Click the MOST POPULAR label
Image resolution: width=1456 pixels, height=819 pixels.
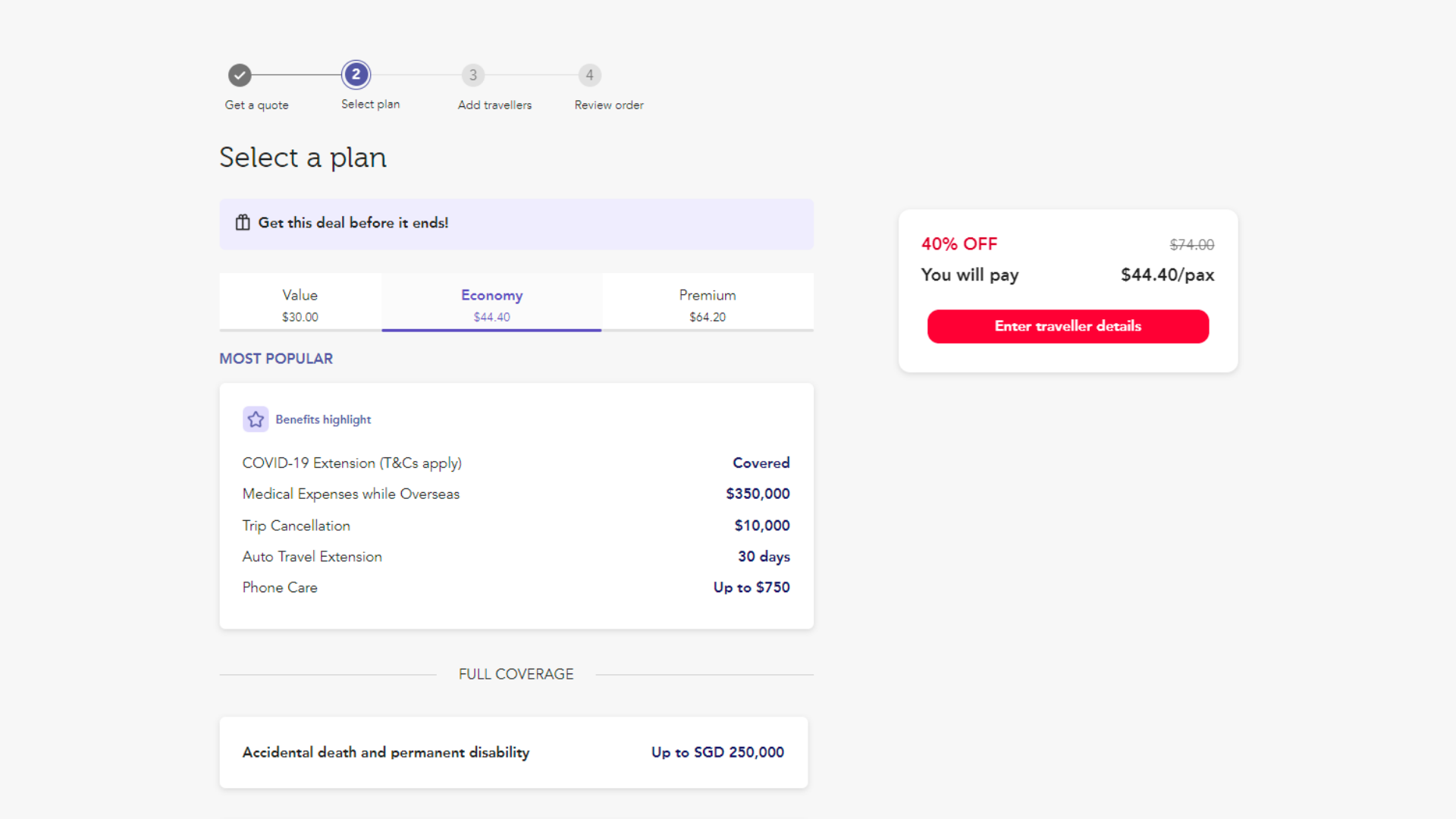tap(276, 358)
